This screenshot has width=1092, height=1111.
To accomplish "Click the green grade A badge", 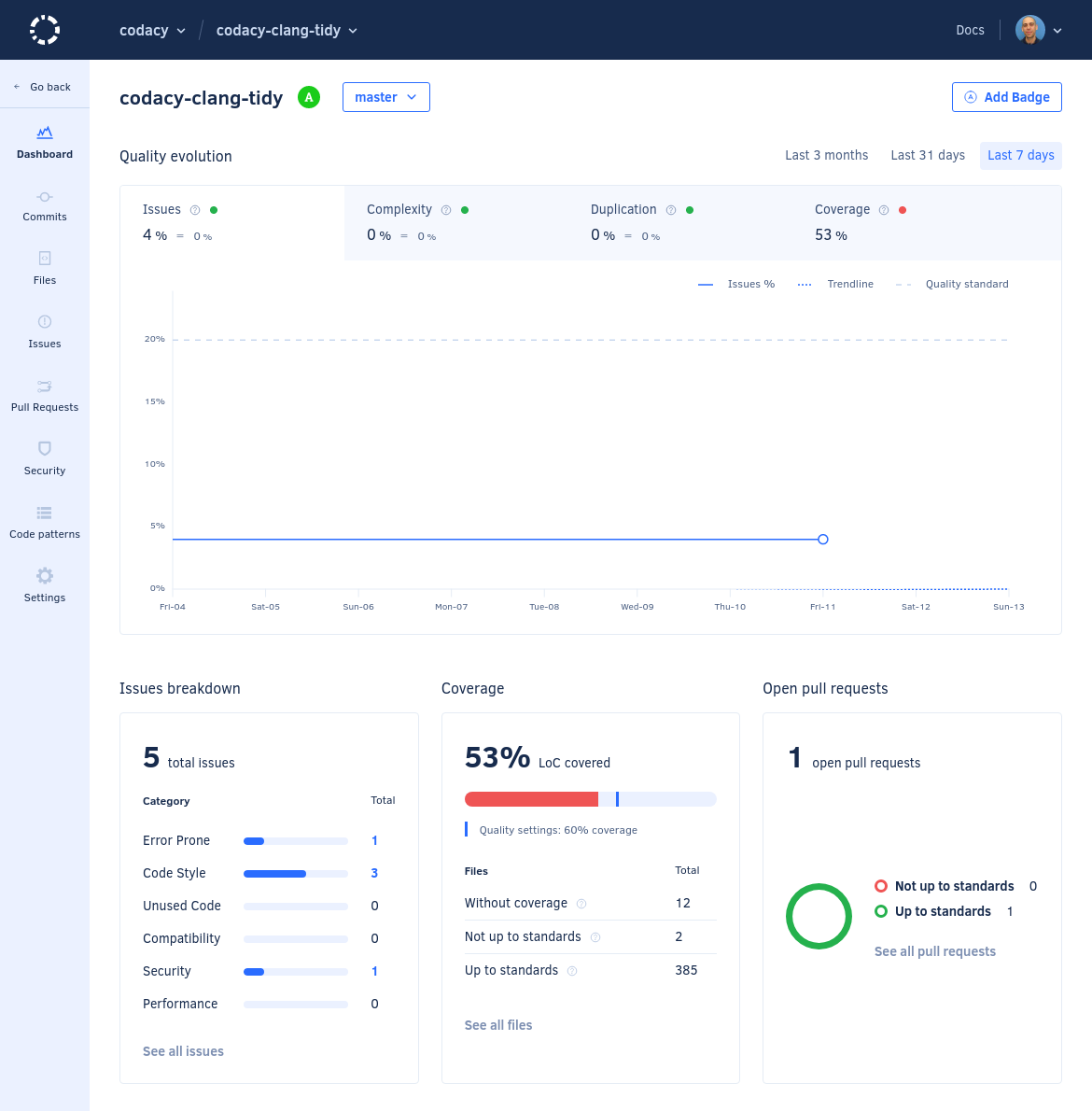I will pyautogui.click(x=309, y=97).
